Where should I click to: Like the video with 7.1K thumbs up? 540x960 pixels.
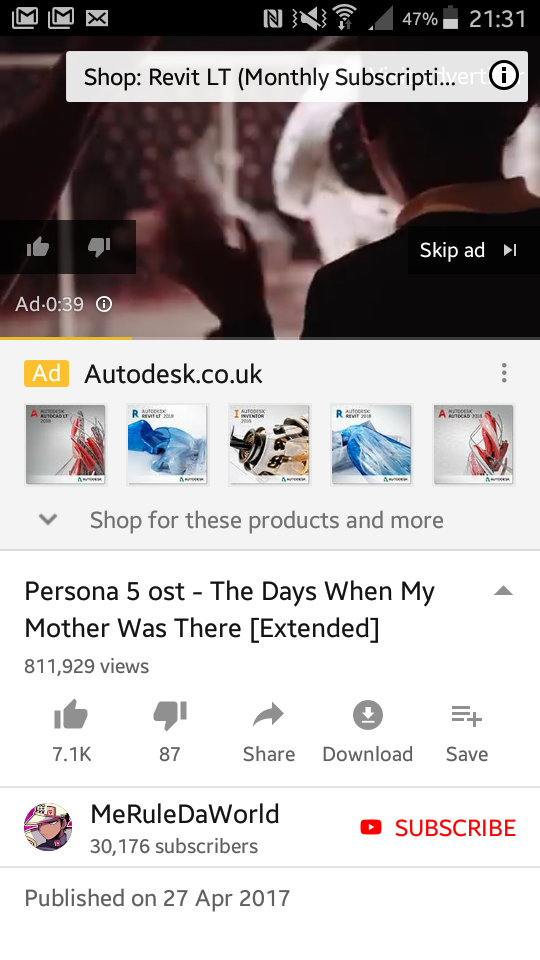coord(71,731)
